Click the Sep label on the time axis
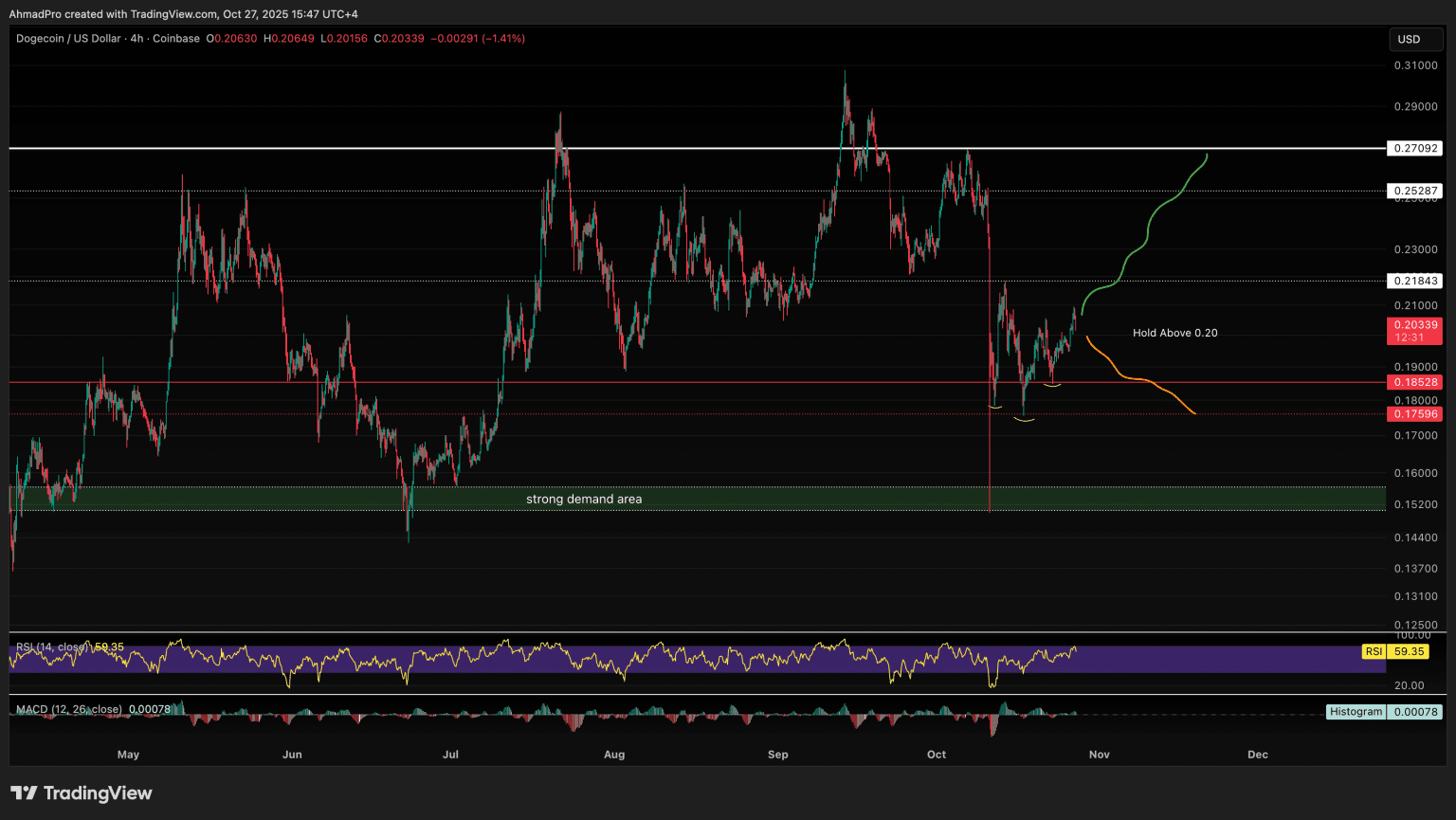 (777, 755)
